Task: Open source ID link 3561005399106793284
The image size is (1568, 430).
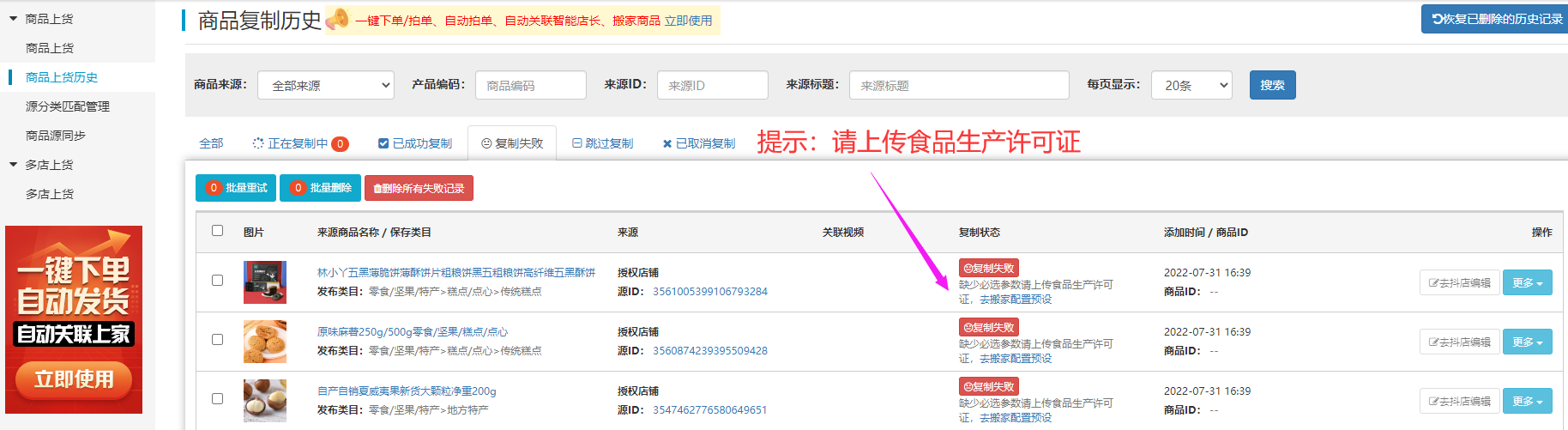Action: (709, 292)
